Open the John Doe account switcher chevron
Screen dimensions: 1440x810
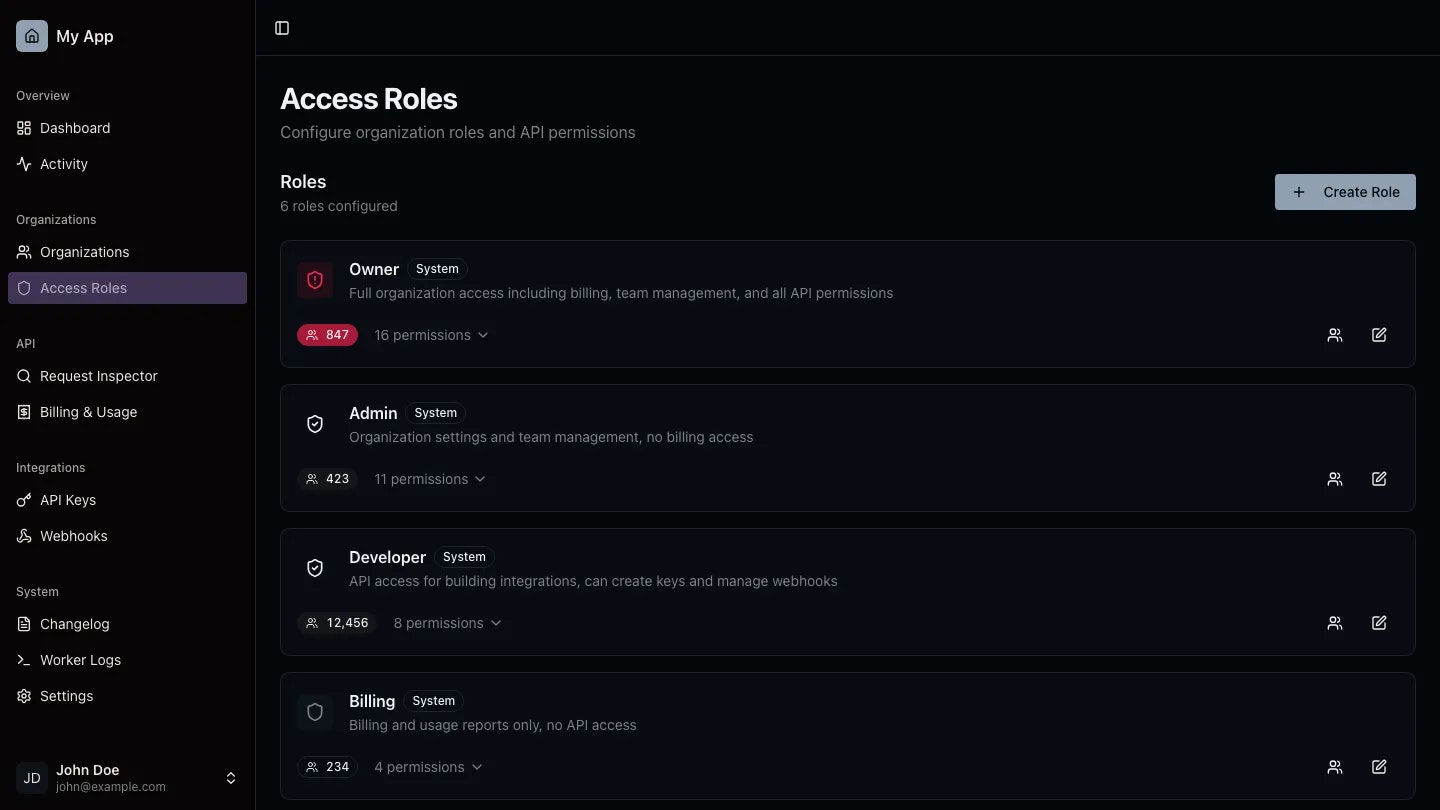click(x=230, y=778)
